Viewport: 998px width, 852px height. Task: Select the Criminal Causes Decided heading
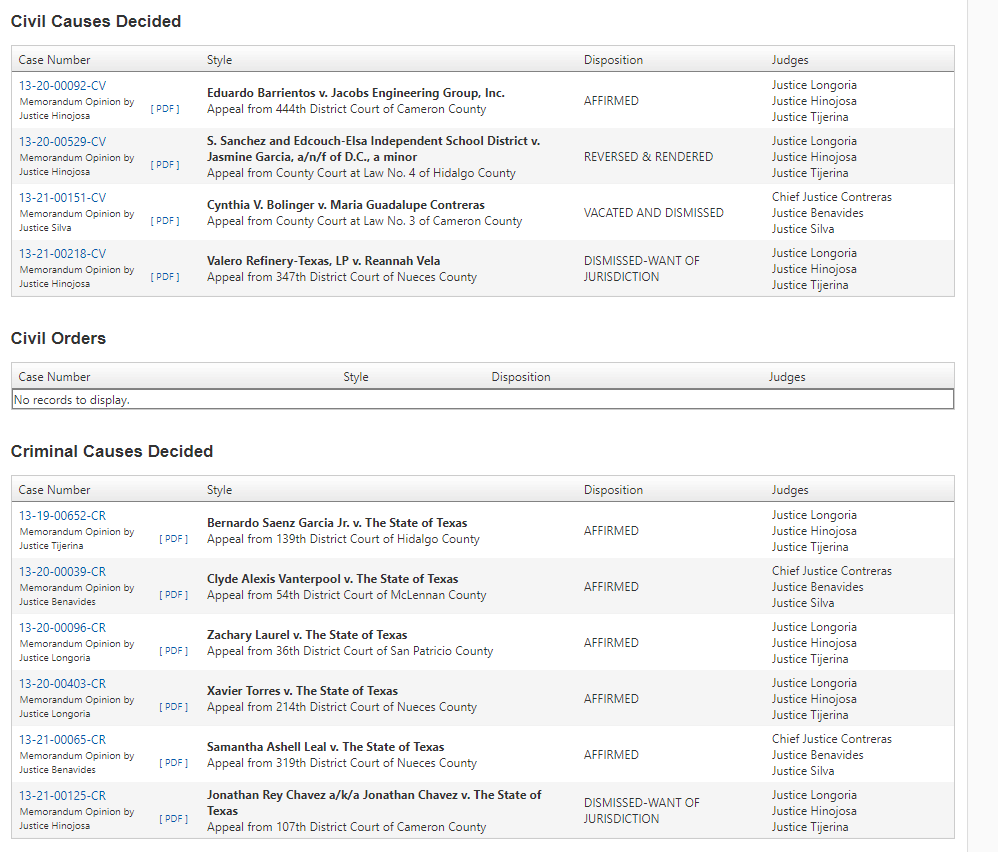(112, 451)
